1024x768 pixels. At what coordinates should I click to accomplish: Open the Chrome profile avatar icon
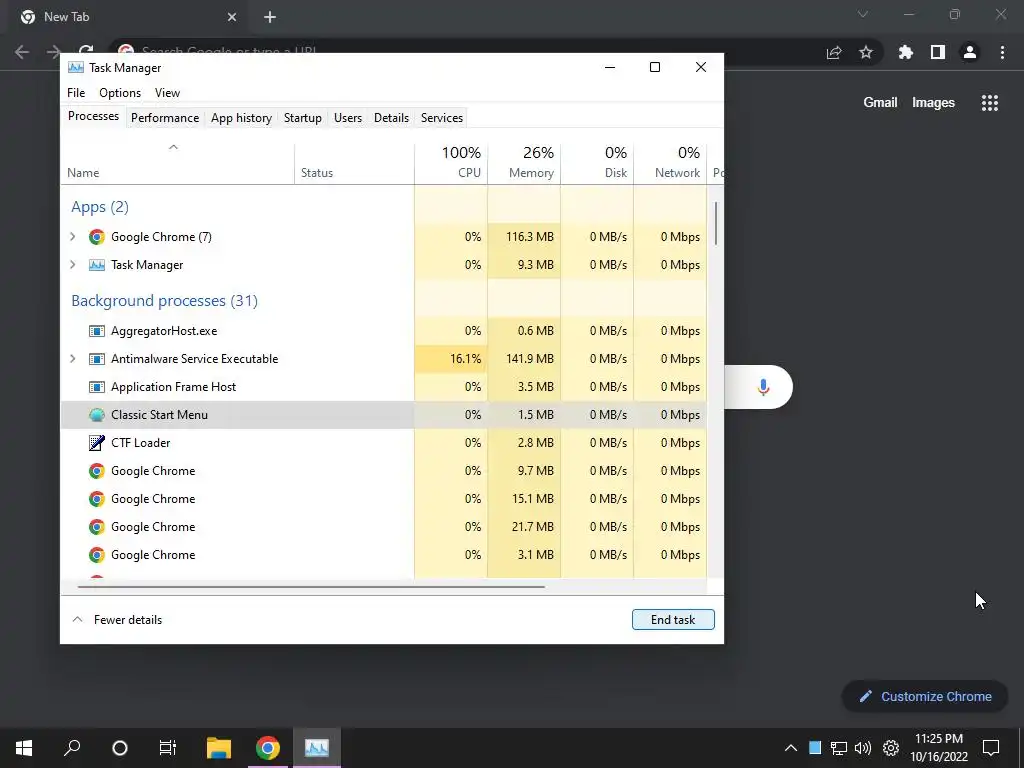coord(970,52)
